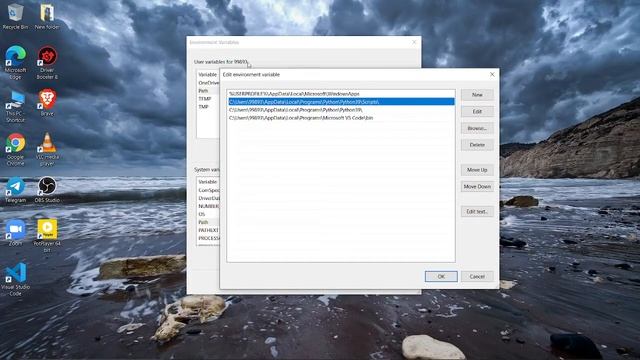Click the Browse... button

pyautogui.click(x=477, y=128)
